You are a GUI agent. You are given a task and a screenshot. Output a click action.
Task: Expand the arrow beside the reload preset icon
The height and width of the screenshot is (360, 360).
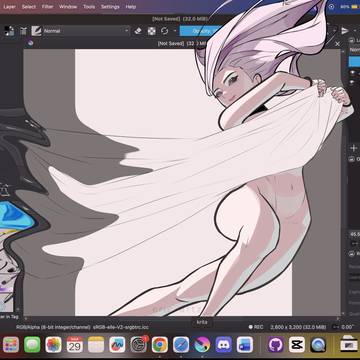(x=174, y=31)
